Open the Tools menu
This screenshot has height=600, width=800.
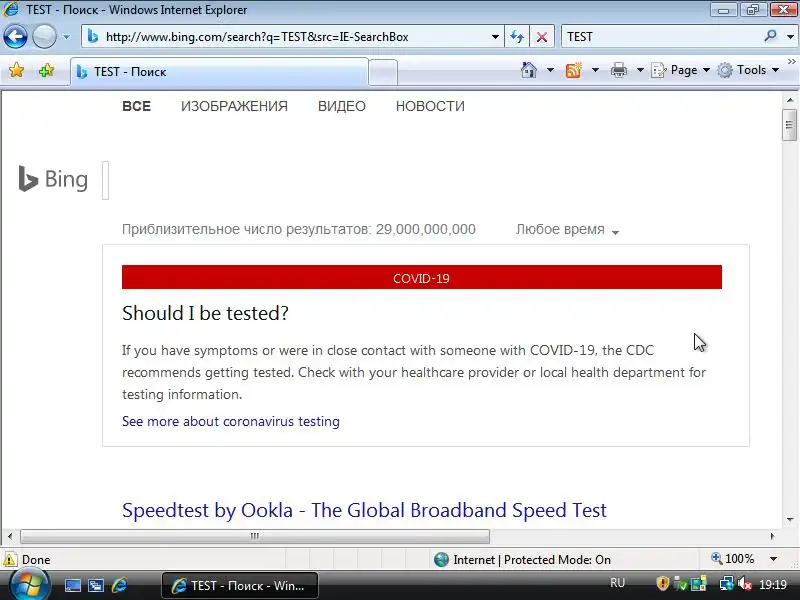748,70
